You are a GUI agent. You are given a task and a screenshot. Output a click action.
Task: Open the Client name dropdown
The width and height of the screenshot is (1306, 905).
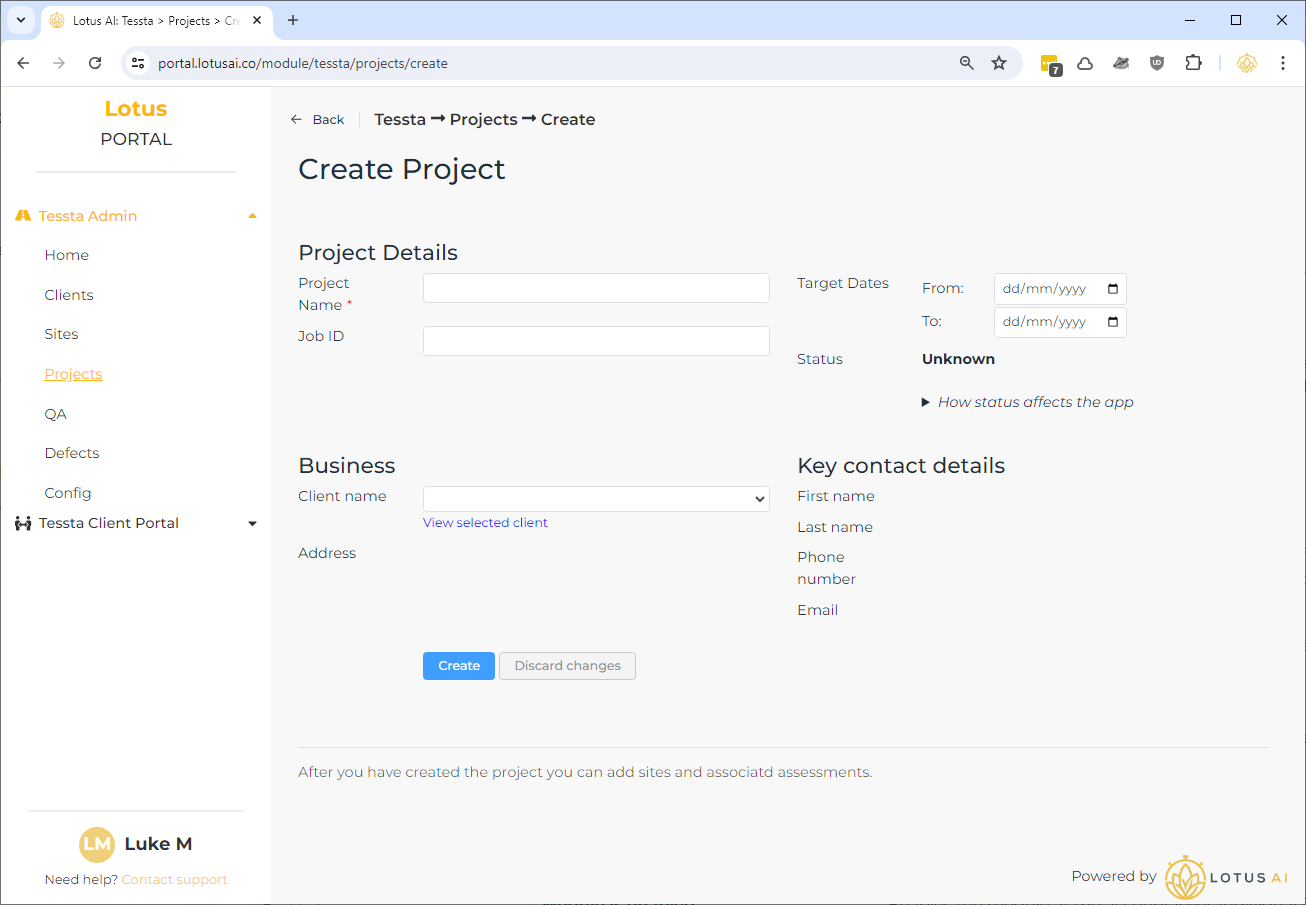596,499
